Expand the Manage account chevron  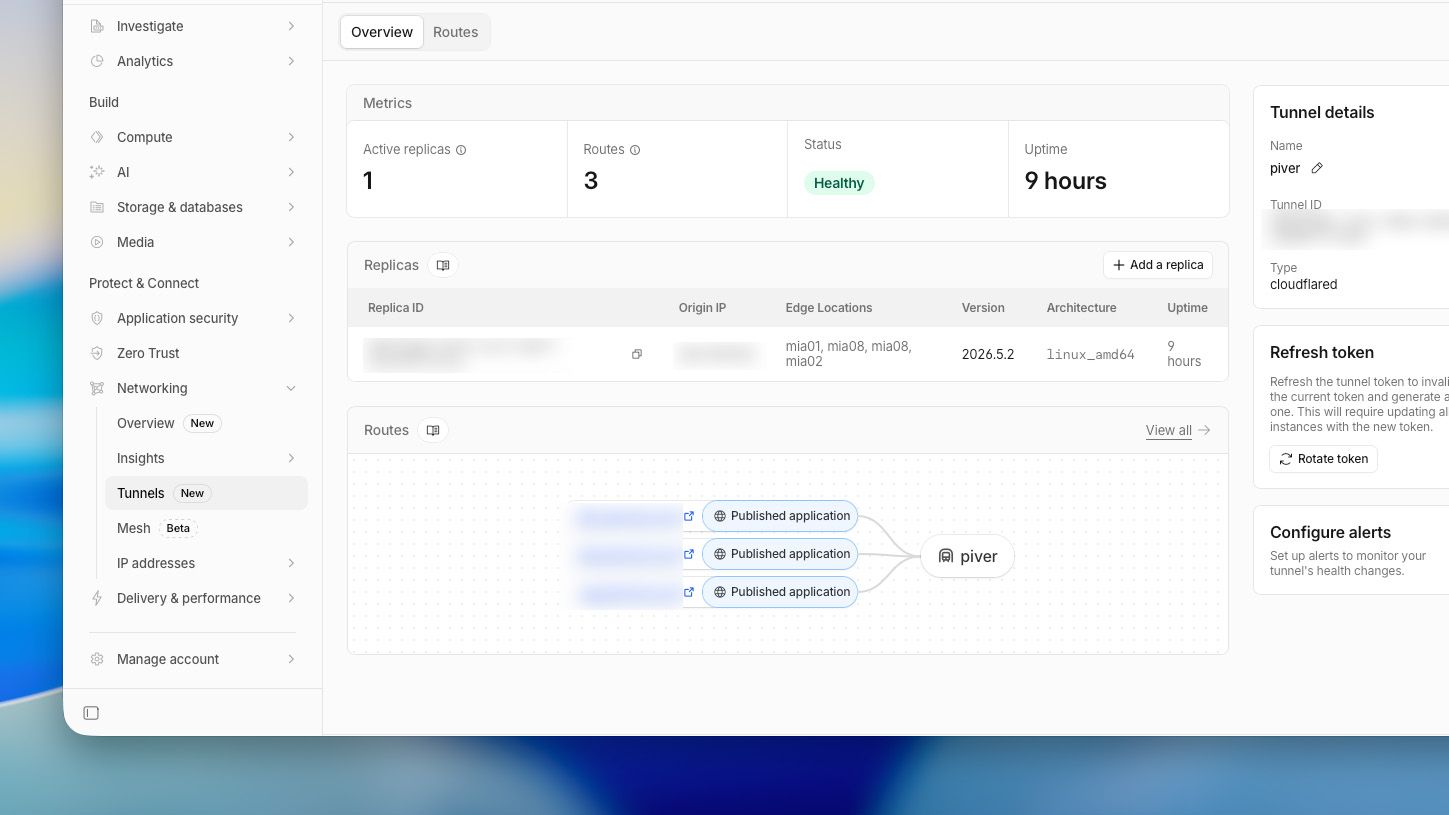point(291,659)
